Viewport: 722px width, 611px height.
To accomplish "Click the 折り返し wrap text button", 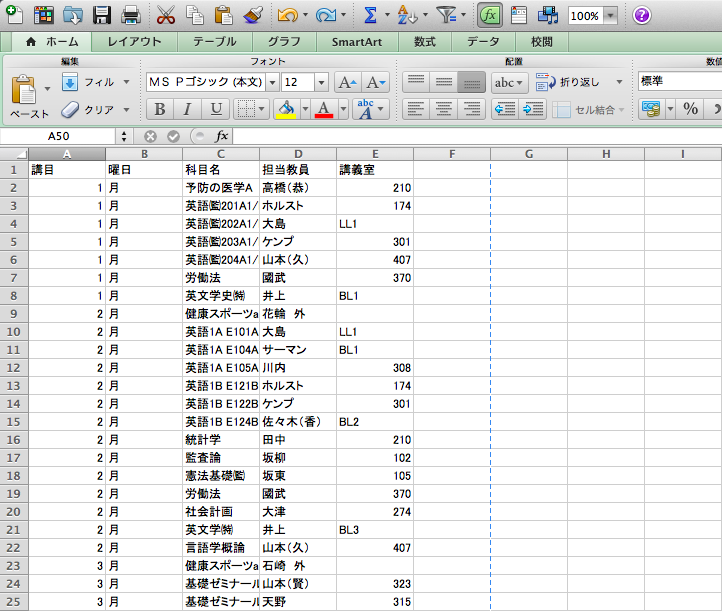I will pyautogui.click(x=570, y=82).
